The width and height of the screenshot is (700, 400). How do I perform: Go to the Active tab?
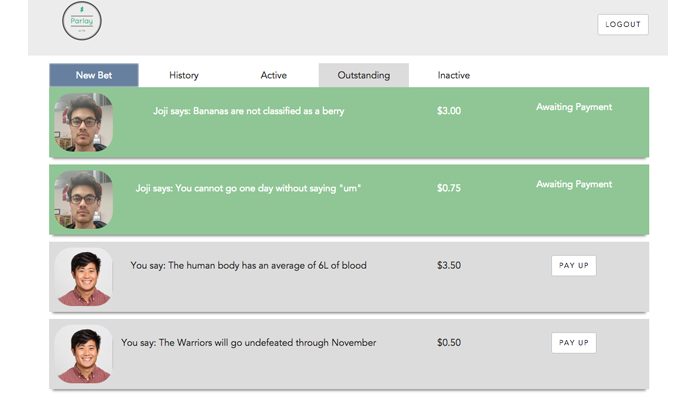click(273, 75)
